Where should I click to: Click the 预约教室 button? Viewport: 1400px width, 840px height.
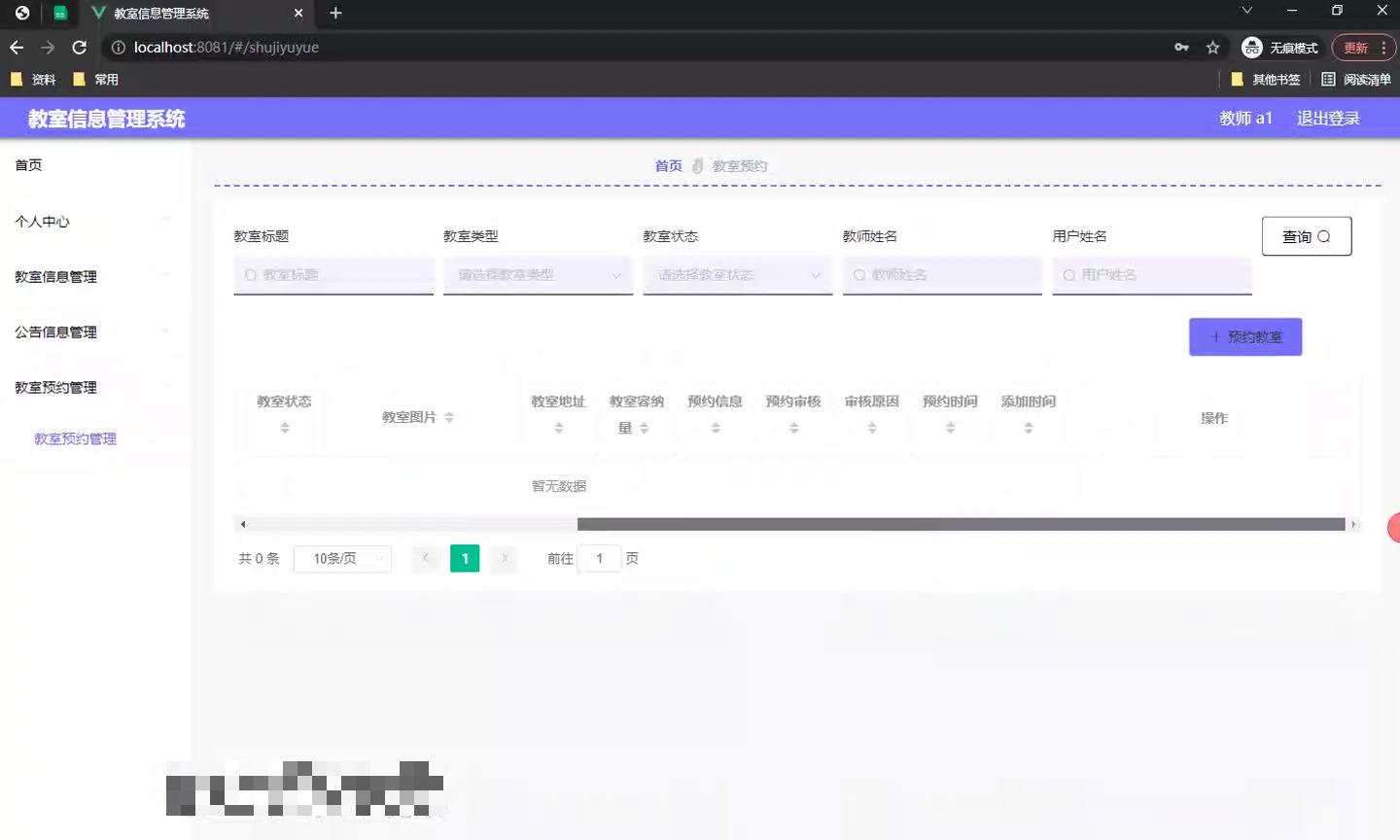[x=1245, y=336]
